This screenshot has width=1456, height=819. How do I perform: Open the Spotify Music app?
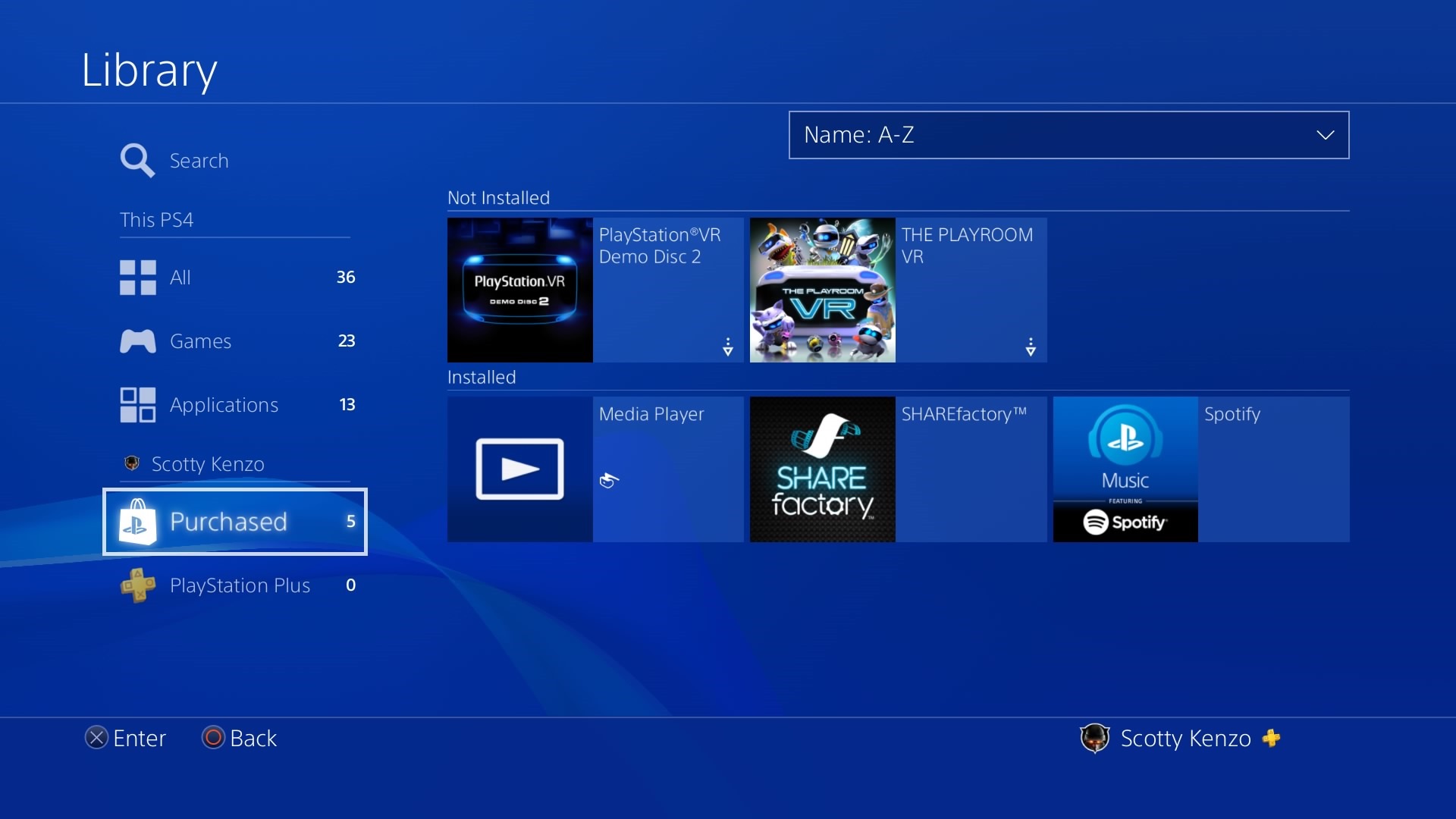click(x=1124, y=468)
